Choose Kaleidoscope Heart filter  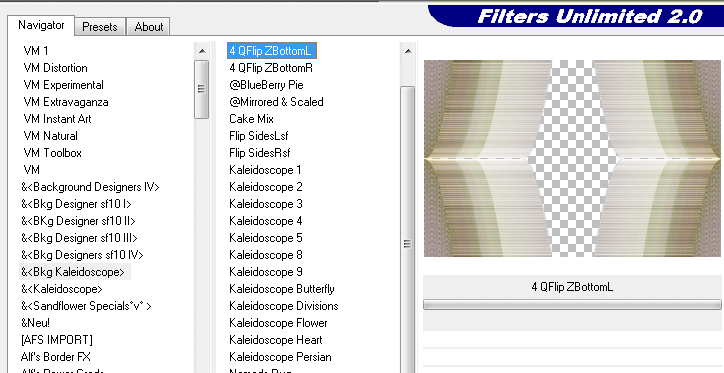276,340
